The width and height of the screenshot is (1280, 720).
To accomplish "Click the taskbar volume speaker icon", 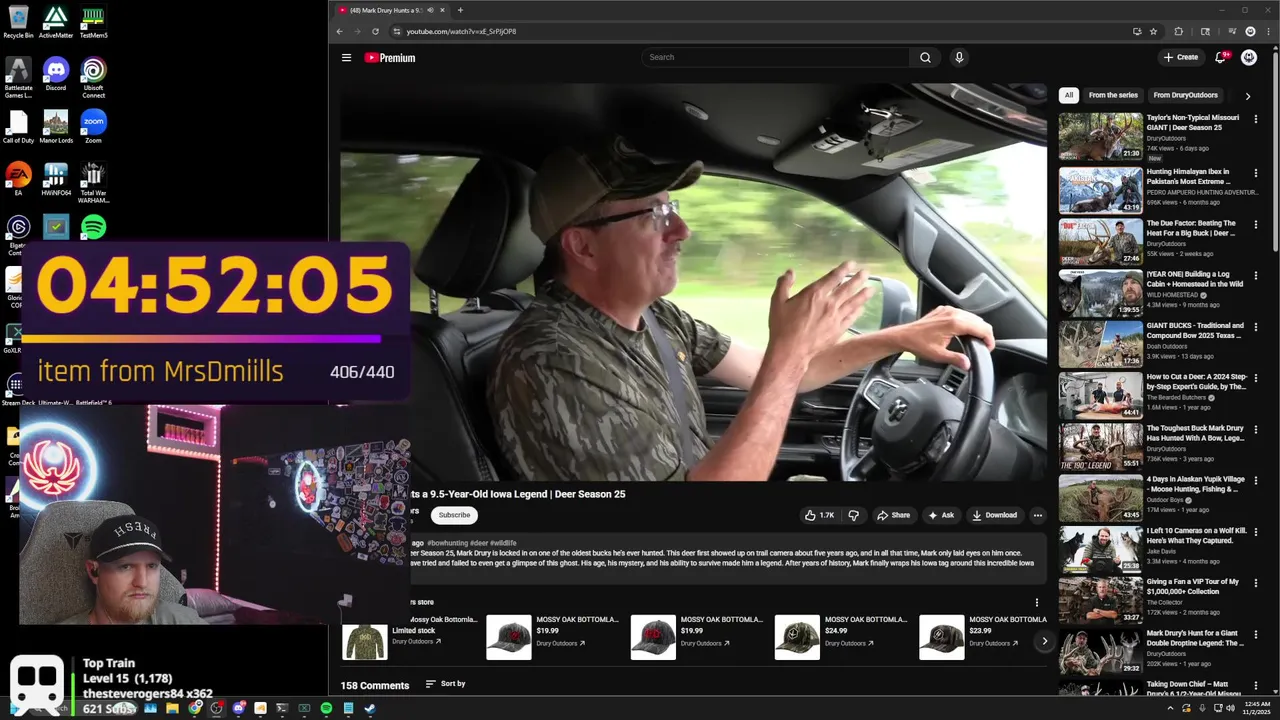I will (1230, 708).
